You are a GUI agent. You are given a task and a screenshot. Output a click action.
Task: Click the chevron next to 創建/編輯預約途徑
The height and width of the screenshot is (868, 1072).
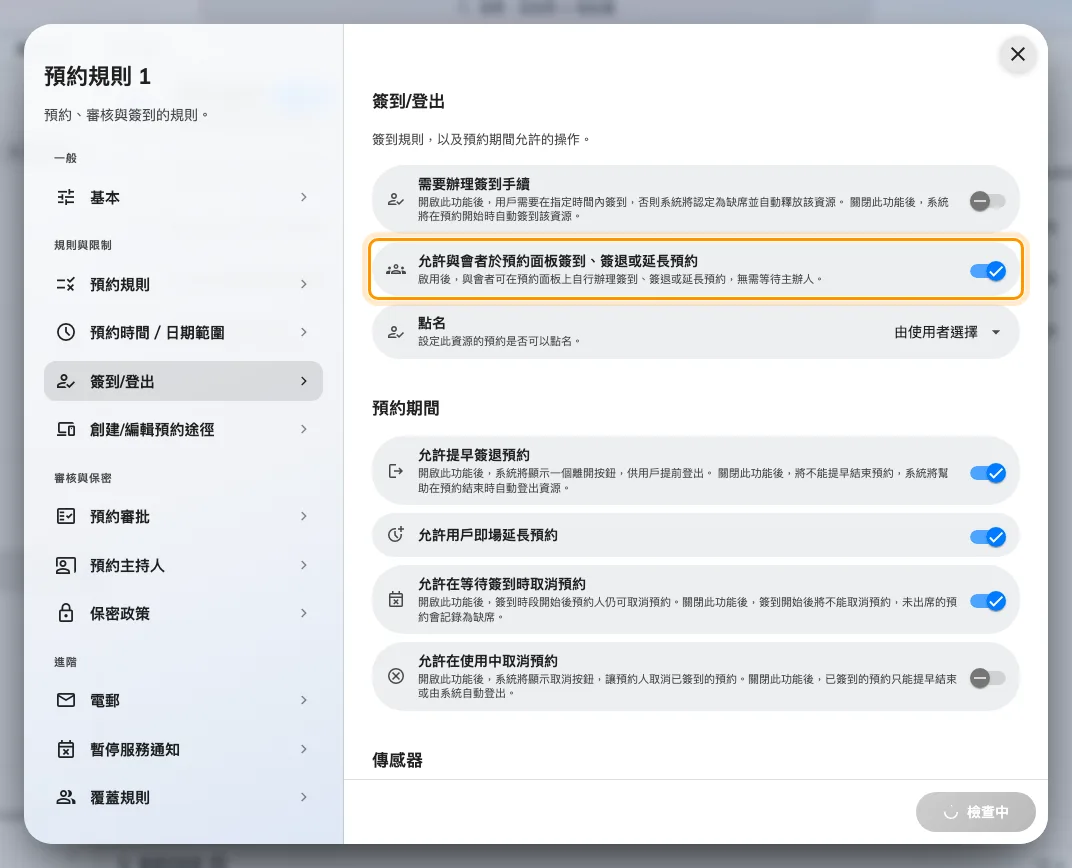pyautogui.click(x=304, y=429)
